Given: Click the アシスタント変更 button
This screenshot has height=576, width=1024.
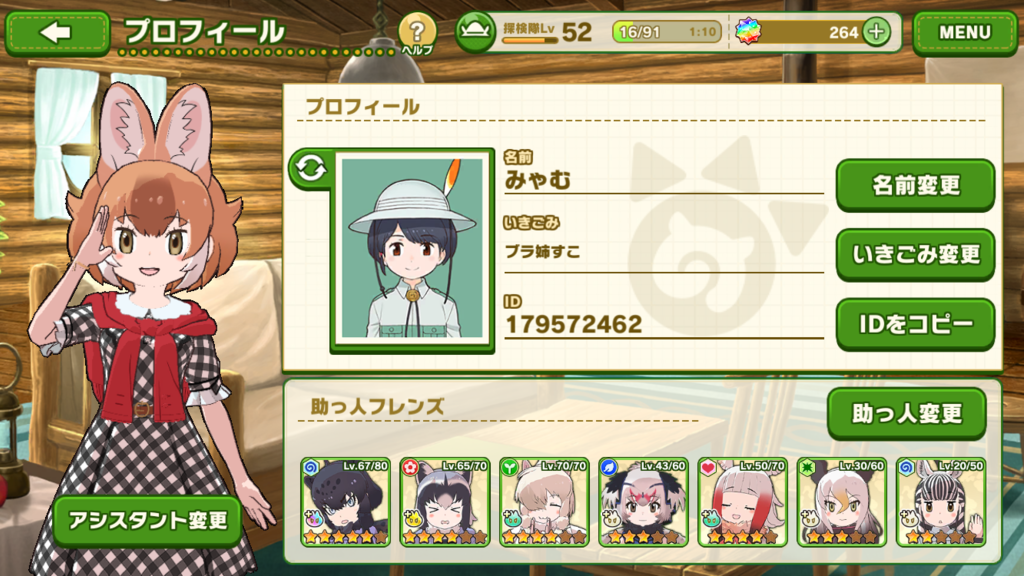Looking at the screenshot, I should pos(148,520).
